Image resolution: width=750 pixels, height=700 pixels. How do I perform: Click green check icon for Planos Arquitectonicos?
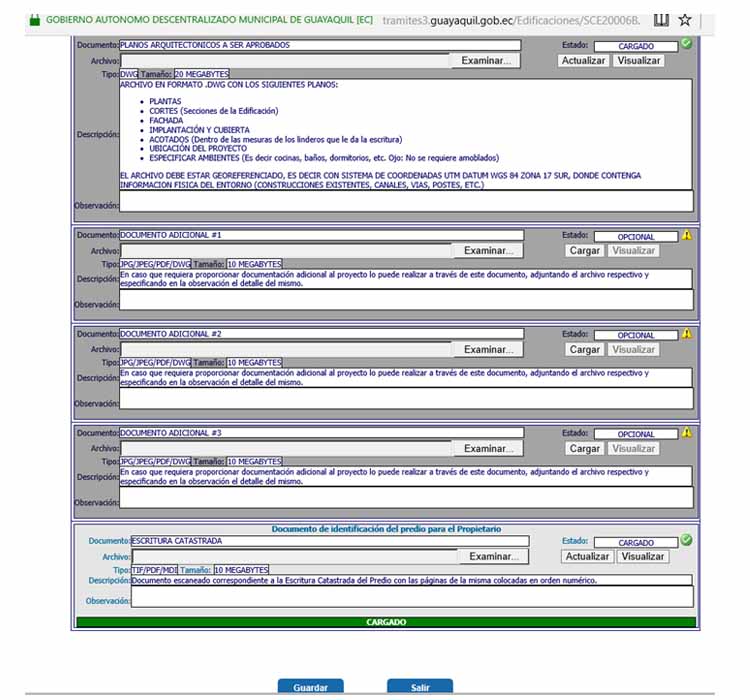point(687,43)
